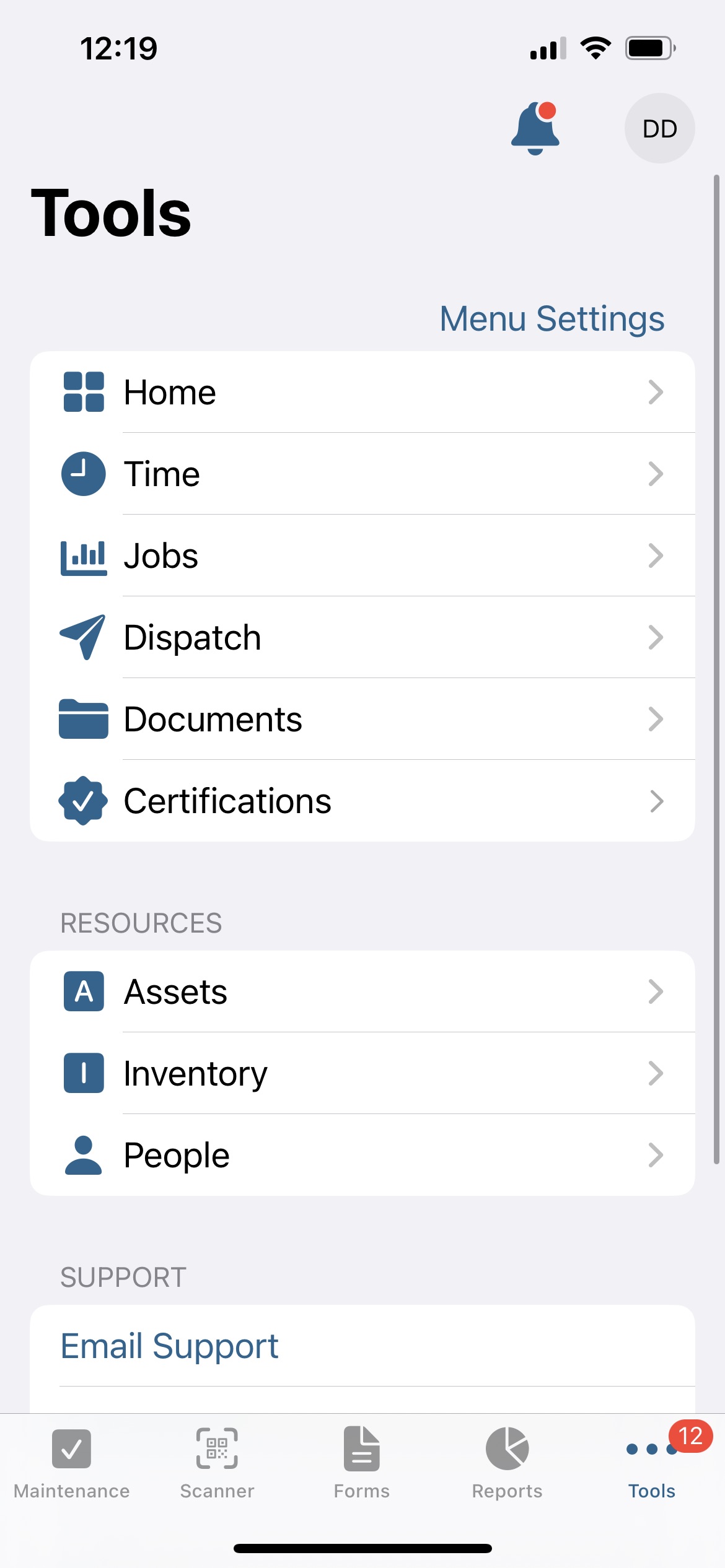Switch to the Scanner tab
725x1568 pixels.
217,1463
